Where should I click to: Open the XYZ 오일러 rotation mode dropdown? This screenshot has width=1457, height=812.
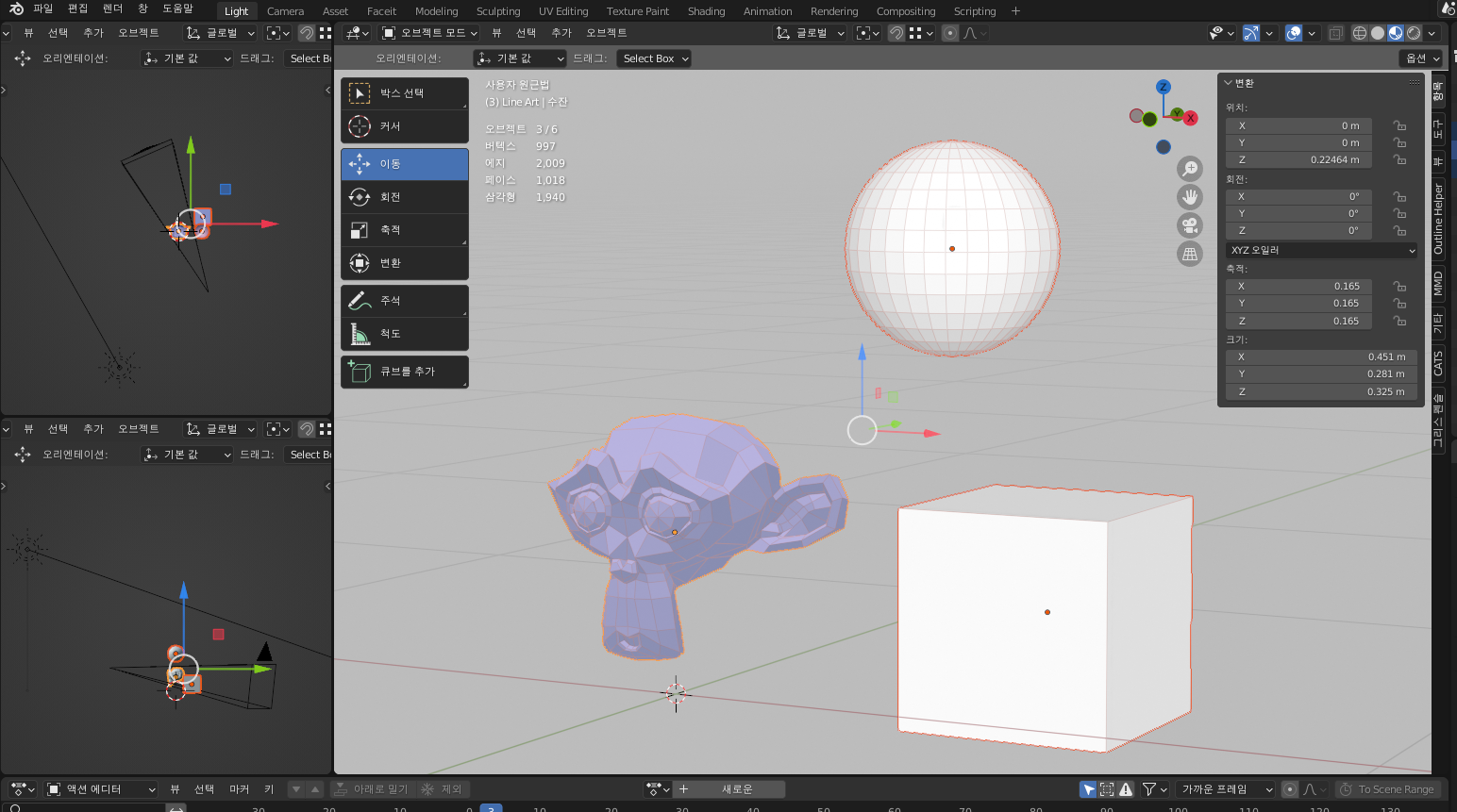[1321, 250]
